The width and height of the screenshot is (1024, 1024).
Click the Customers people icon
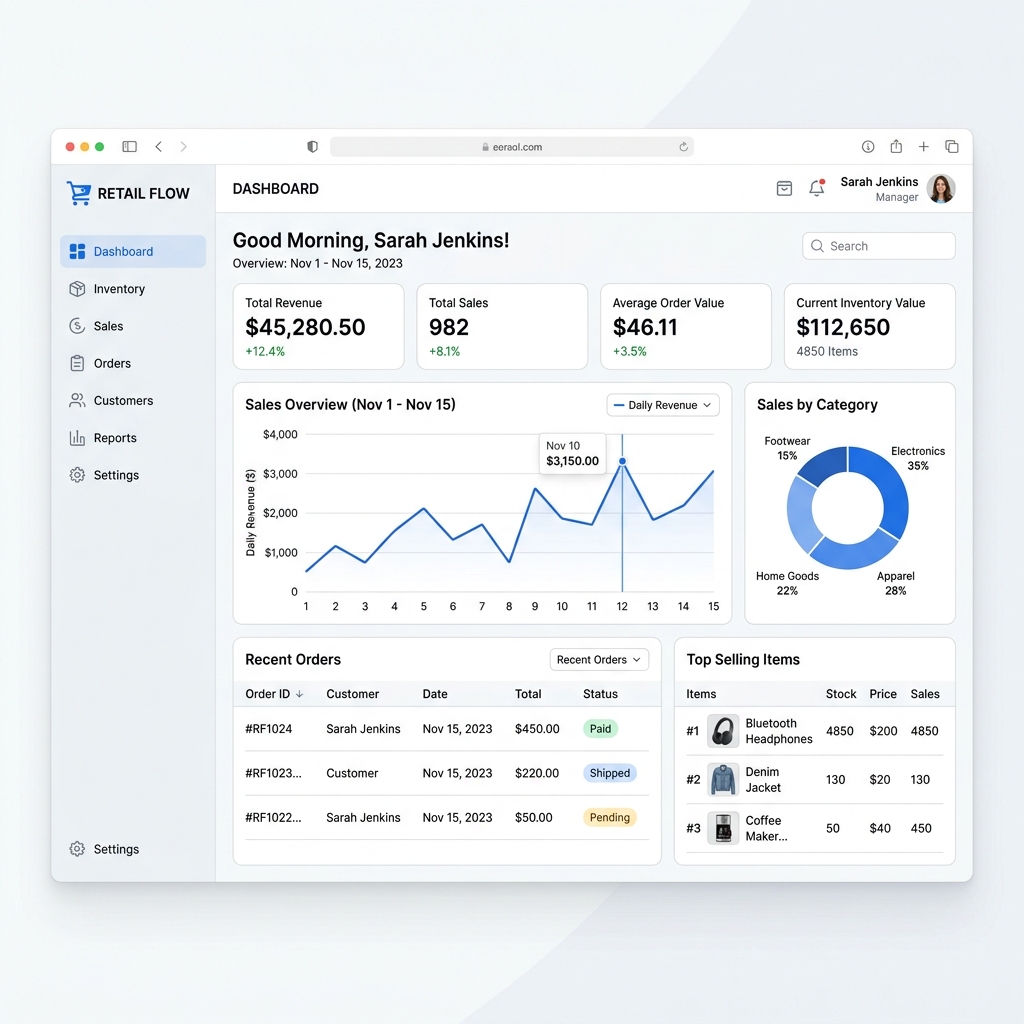[77, 400]
